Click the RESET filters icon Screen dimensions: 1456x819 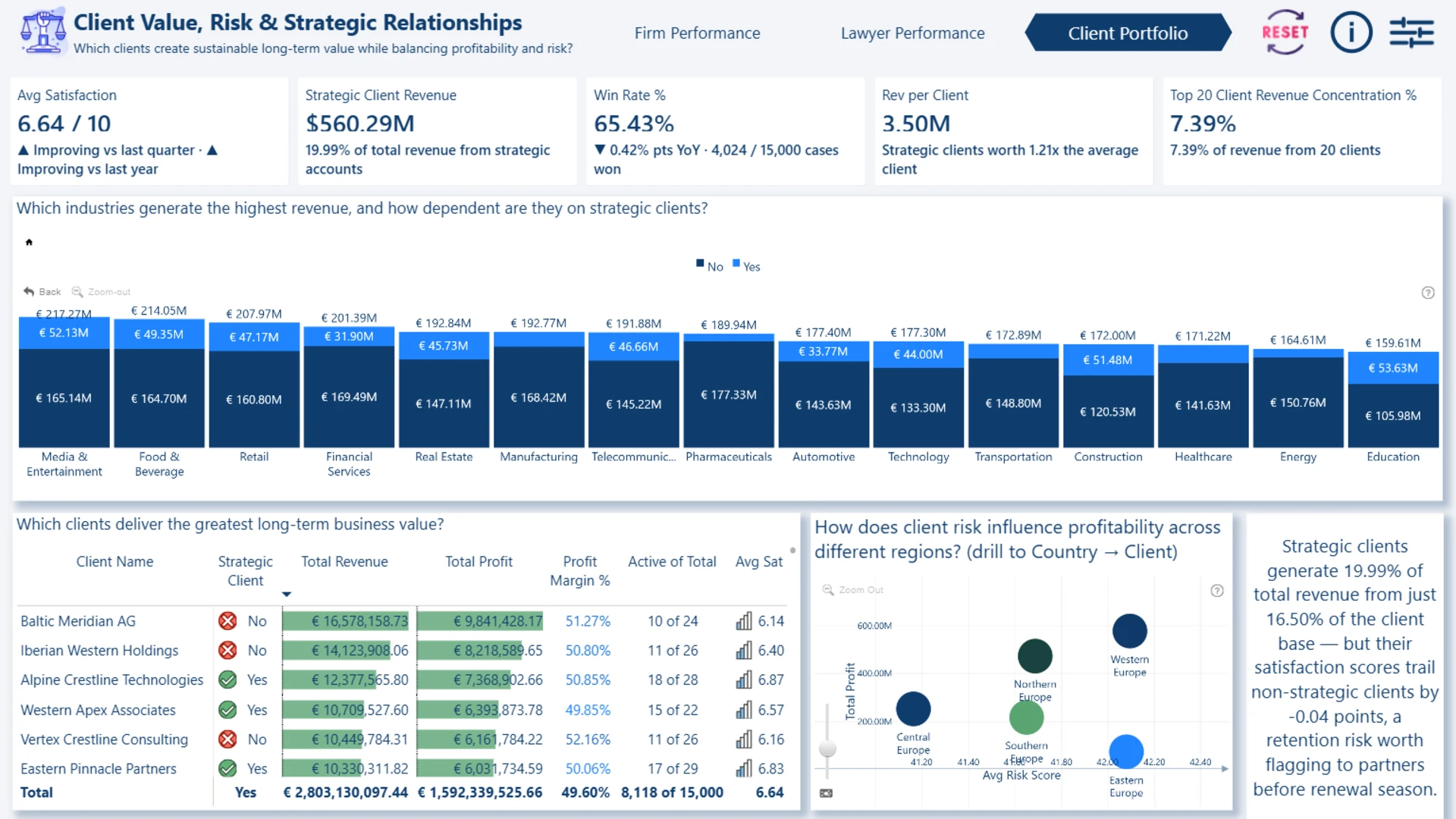pyautogui.click(x=1285, y=33)
